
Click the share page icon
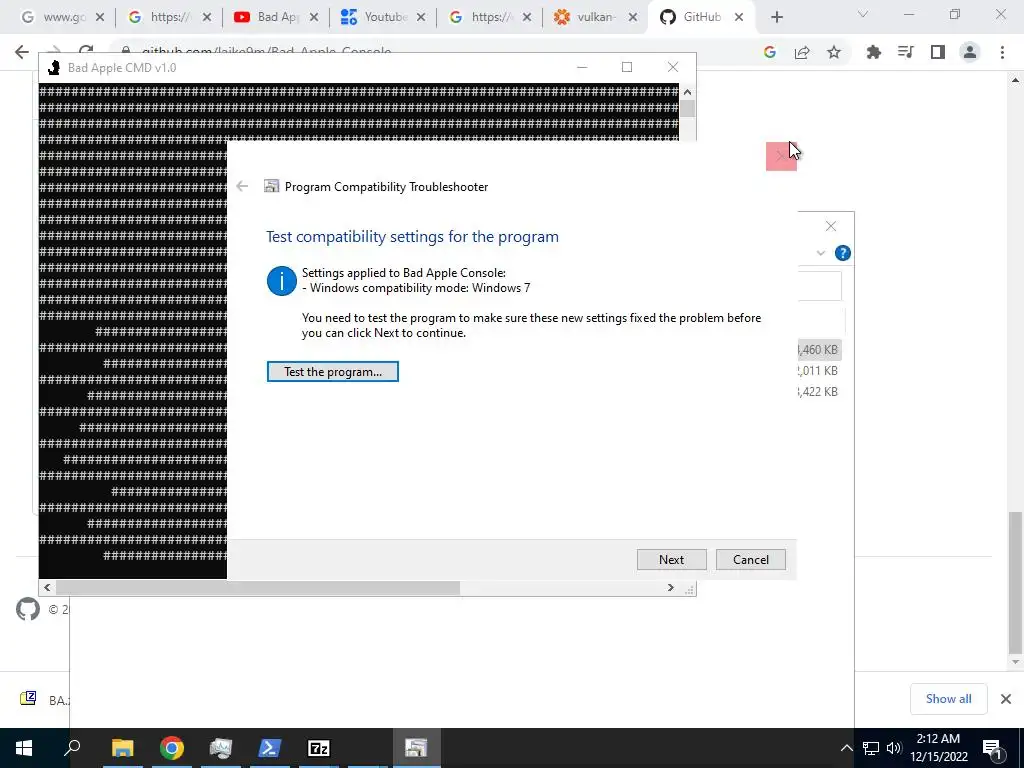pyautogui.click(x=802, y=52)
